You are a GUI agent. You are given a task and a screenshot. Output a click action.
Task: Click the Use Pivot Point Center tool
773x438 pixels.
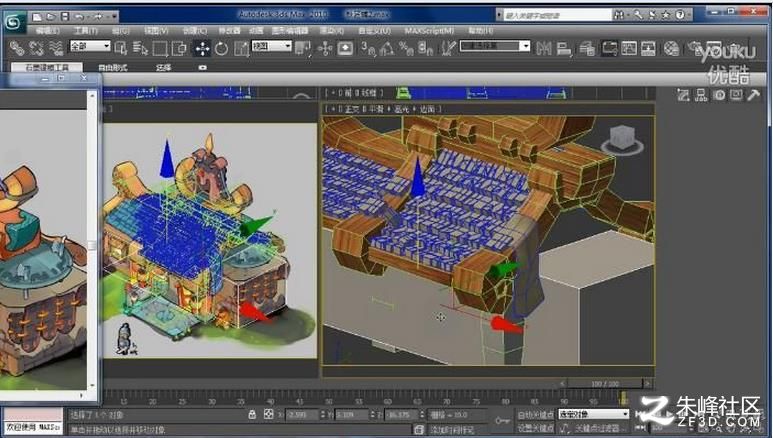point(303,48)
